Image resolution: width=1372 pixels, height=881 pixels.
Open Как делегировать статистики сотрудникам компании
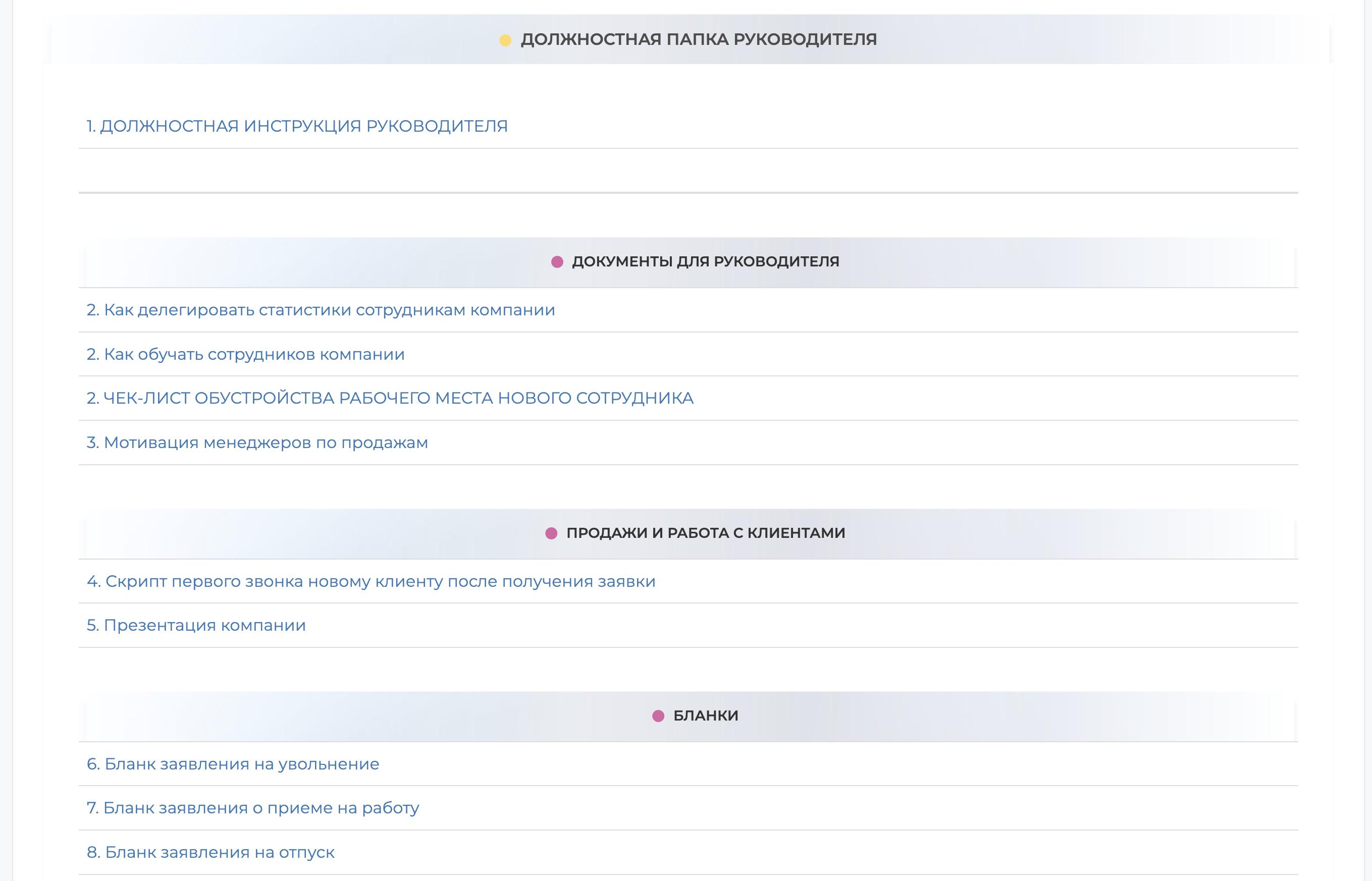(321, 310)
